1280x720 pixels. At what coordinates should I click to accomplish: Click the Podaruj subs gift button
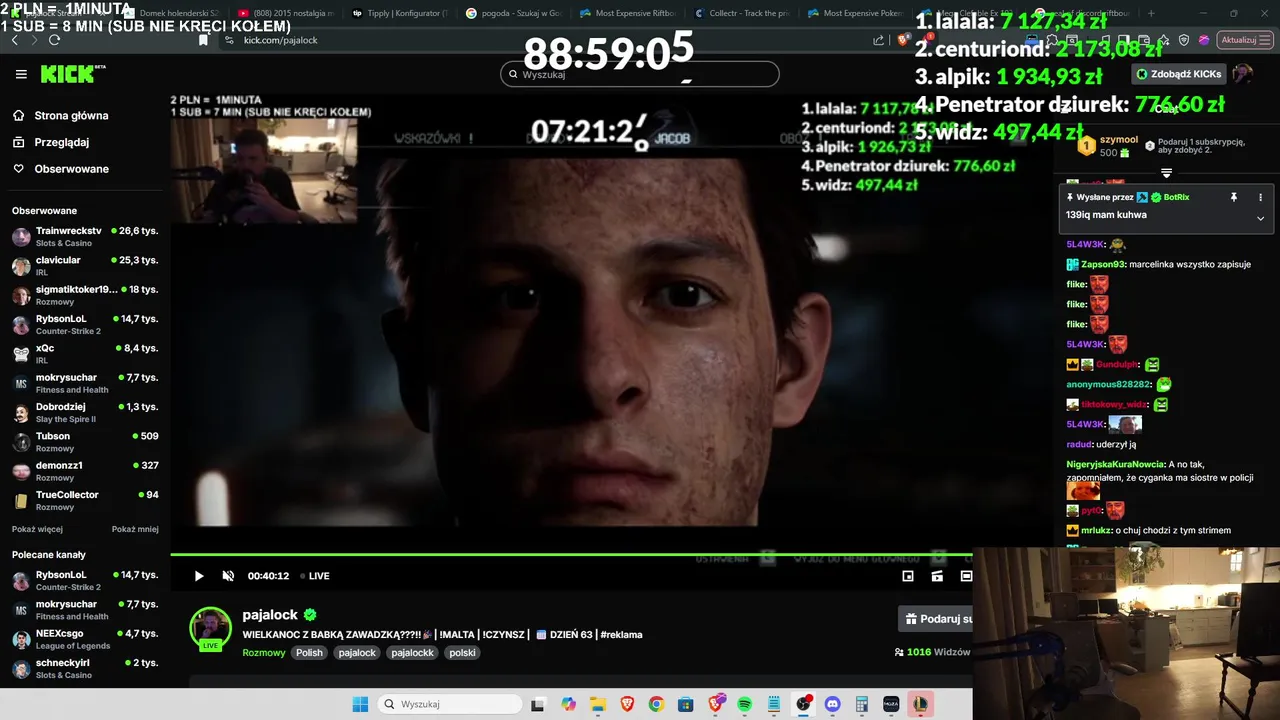click(x=935, y=619)
